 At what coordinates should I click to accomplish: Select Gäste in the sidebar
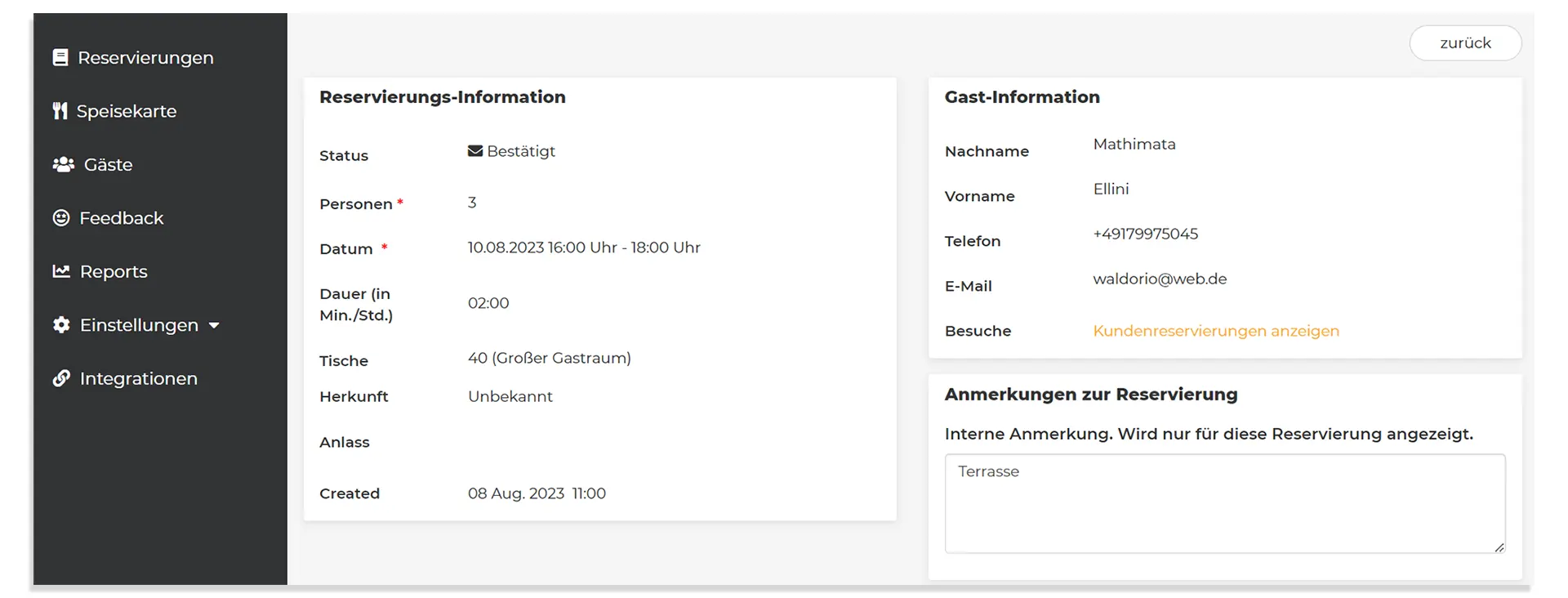coord(108,165)
